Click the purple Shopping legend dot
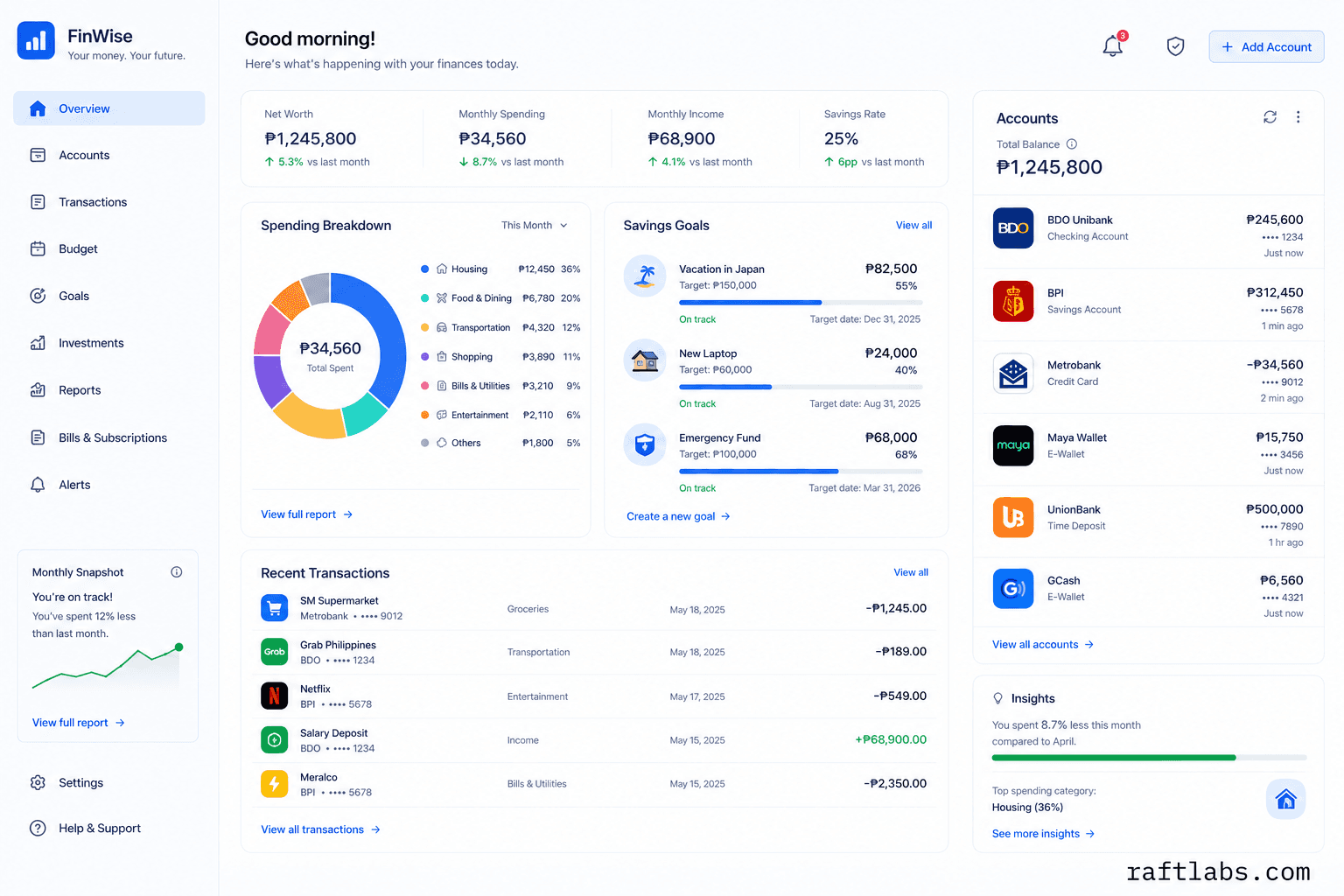This screenshot has height=896, width=1344. coord(424,357)
